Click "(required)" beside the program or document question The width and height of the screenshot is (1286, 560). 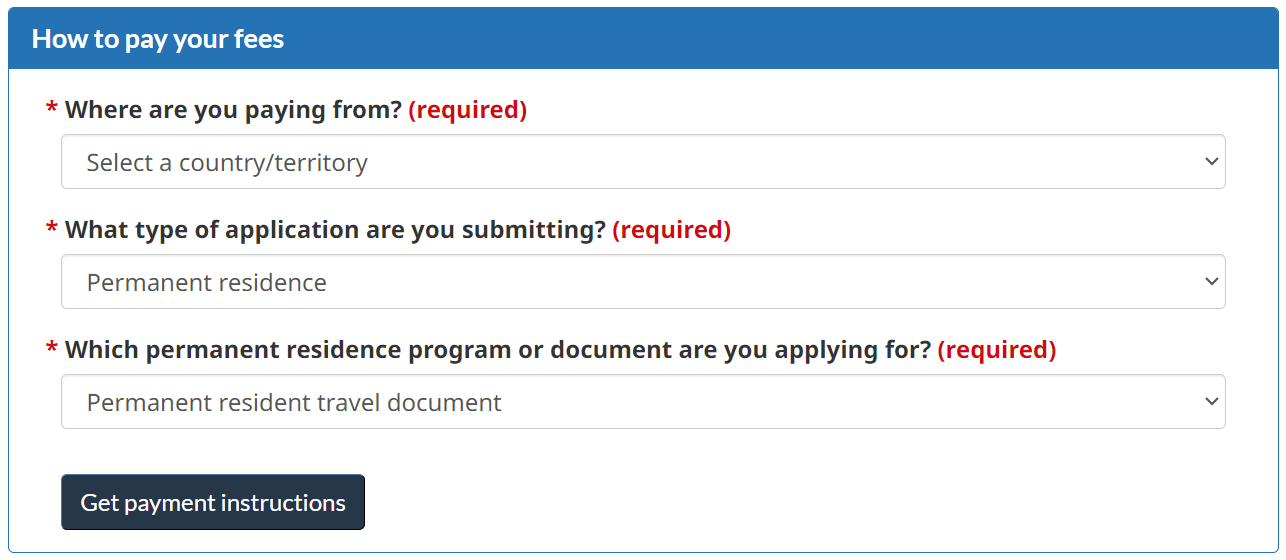[996, 350]
